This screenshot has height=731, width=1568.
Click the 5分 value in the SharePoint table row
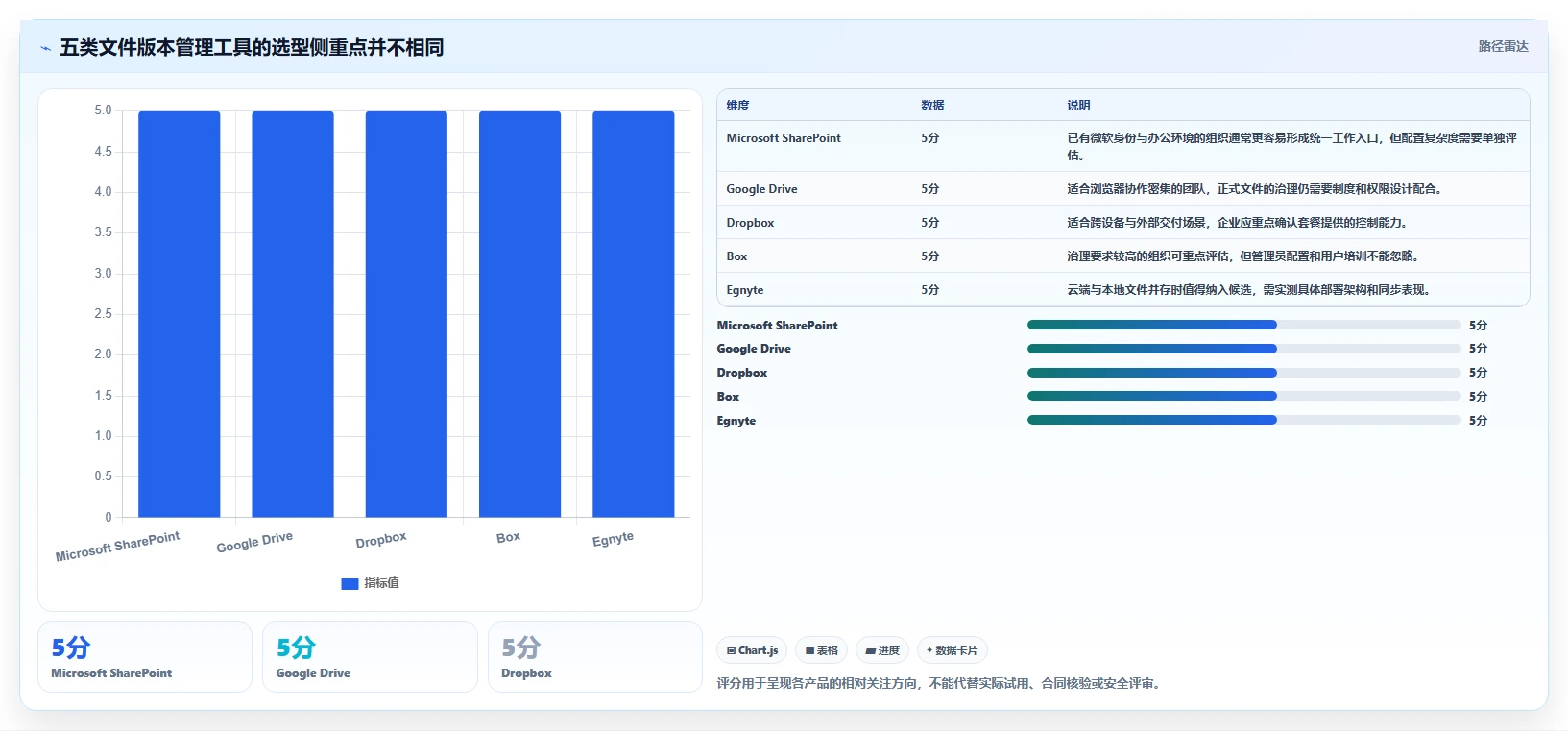click(929, 138)
